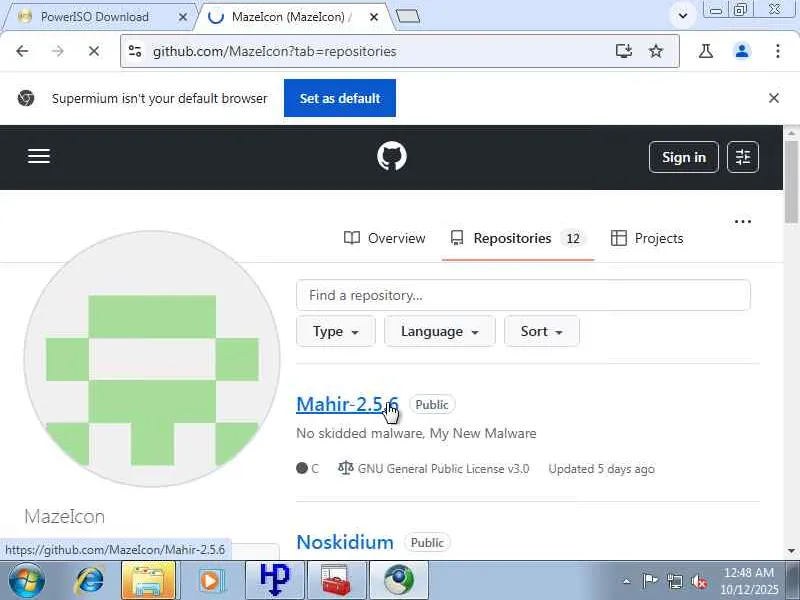Open the appearance settings sliders icon
The width and height of the screenshot is (800, 600).
743,157
